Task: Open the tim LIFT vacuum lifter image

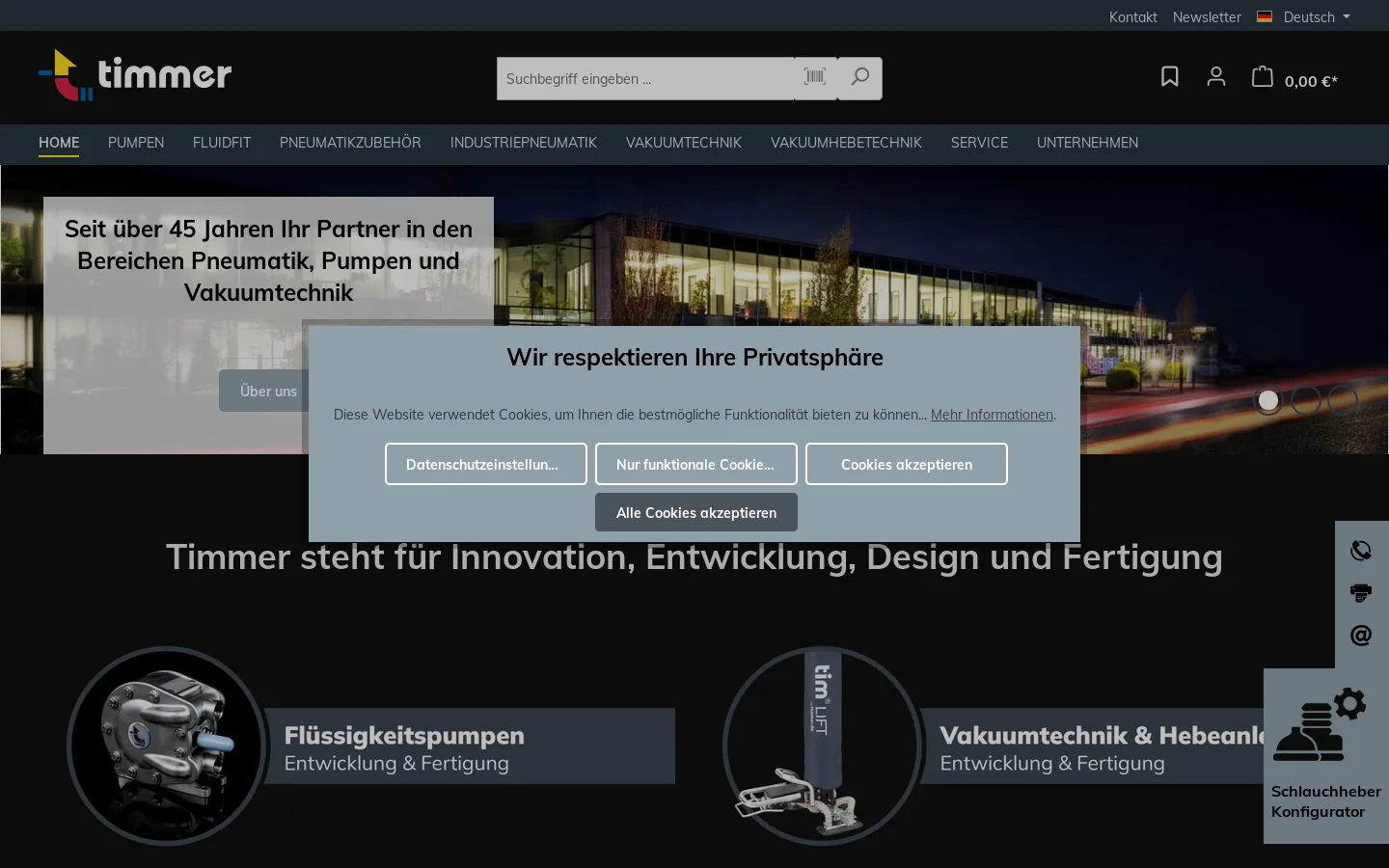Action: [x=823, y=746]
